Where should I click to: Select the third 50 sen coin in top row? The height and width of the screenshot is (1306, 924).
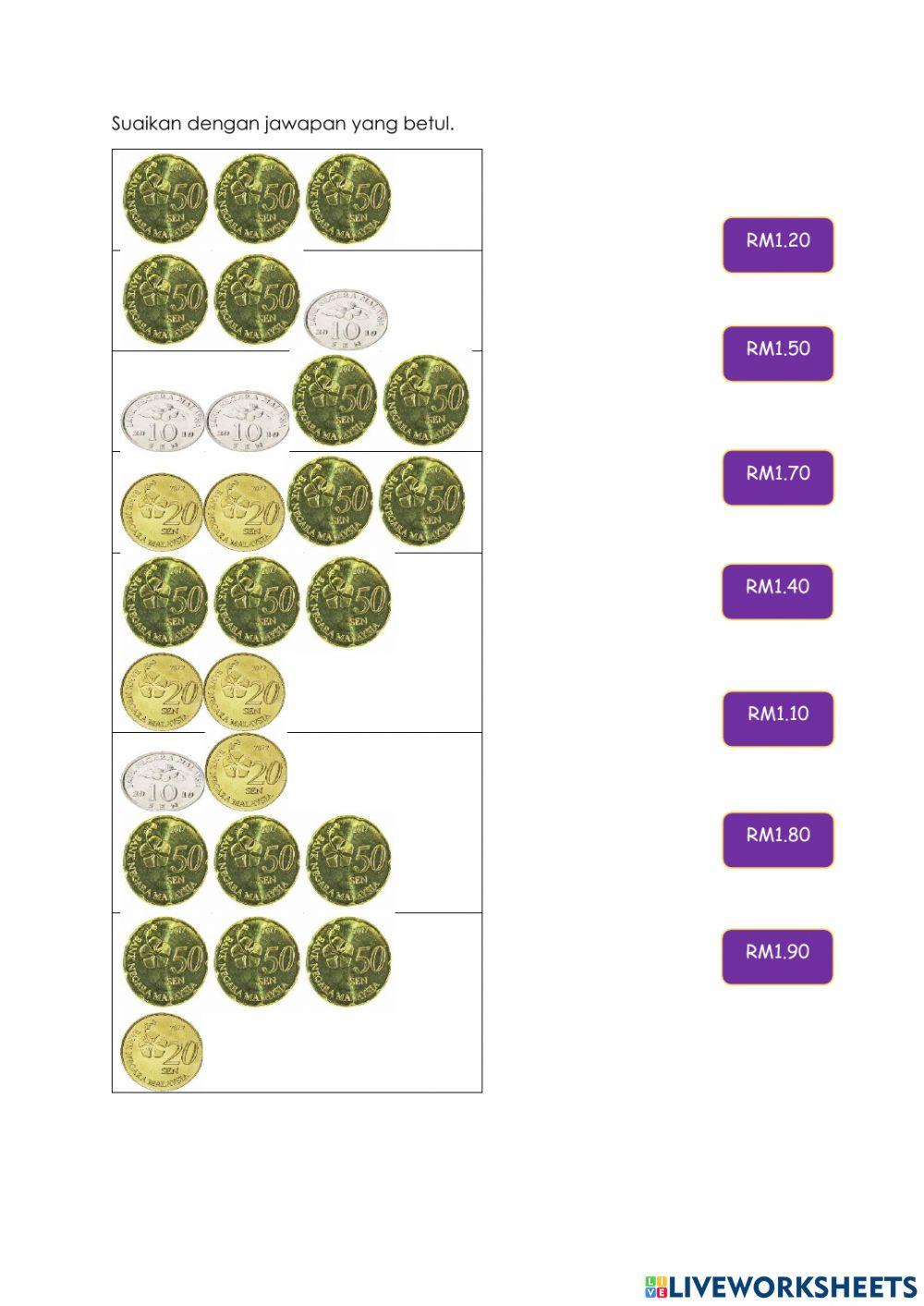pyautogui.click(x=348, y=198)
